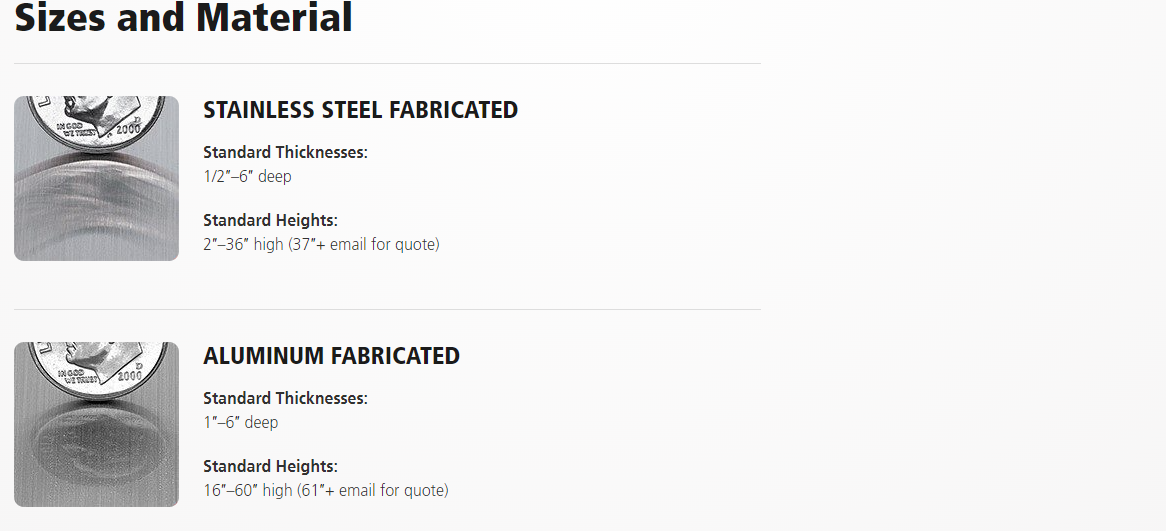Click the 1/2"–6" deep thickness text
This screenshot has width=1166, height=531.
click(248, 177)
